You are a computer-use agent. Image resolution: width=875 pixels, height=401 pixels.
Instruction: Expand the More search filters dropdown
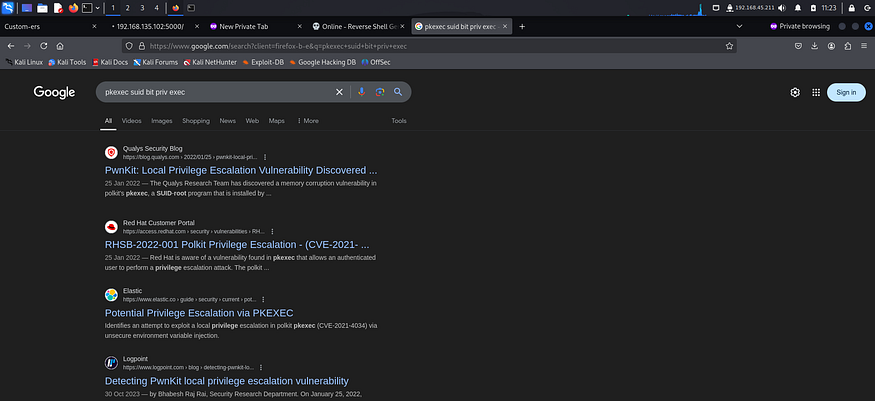(308, 121)
